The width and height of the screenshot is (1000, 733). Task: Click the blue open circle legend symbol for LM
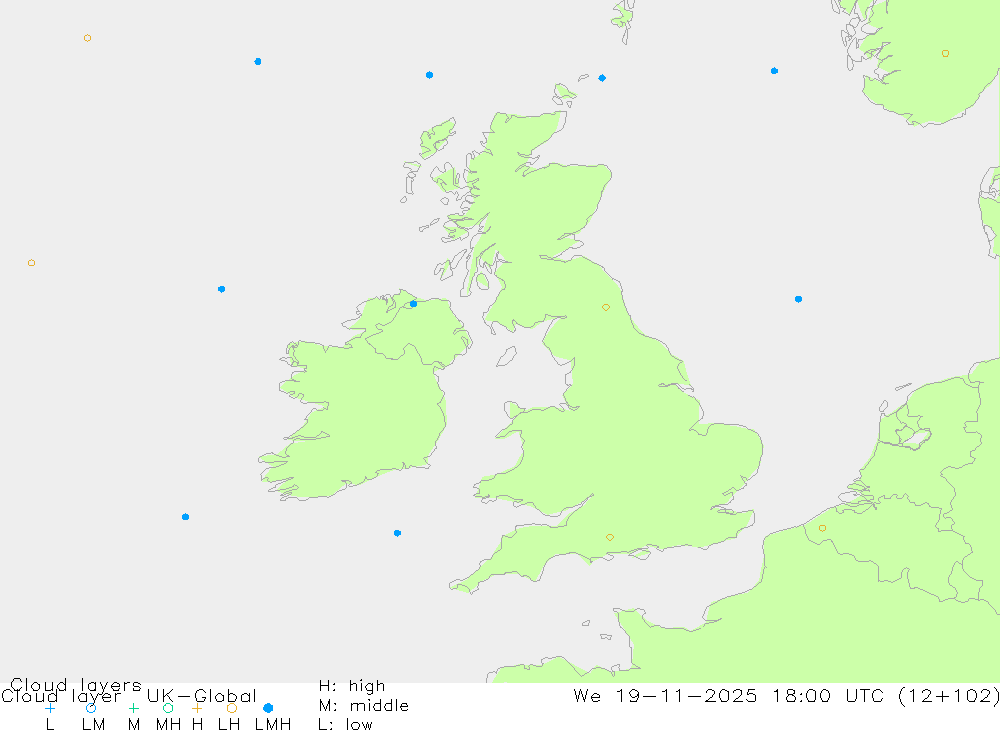(x=91, y=708)
